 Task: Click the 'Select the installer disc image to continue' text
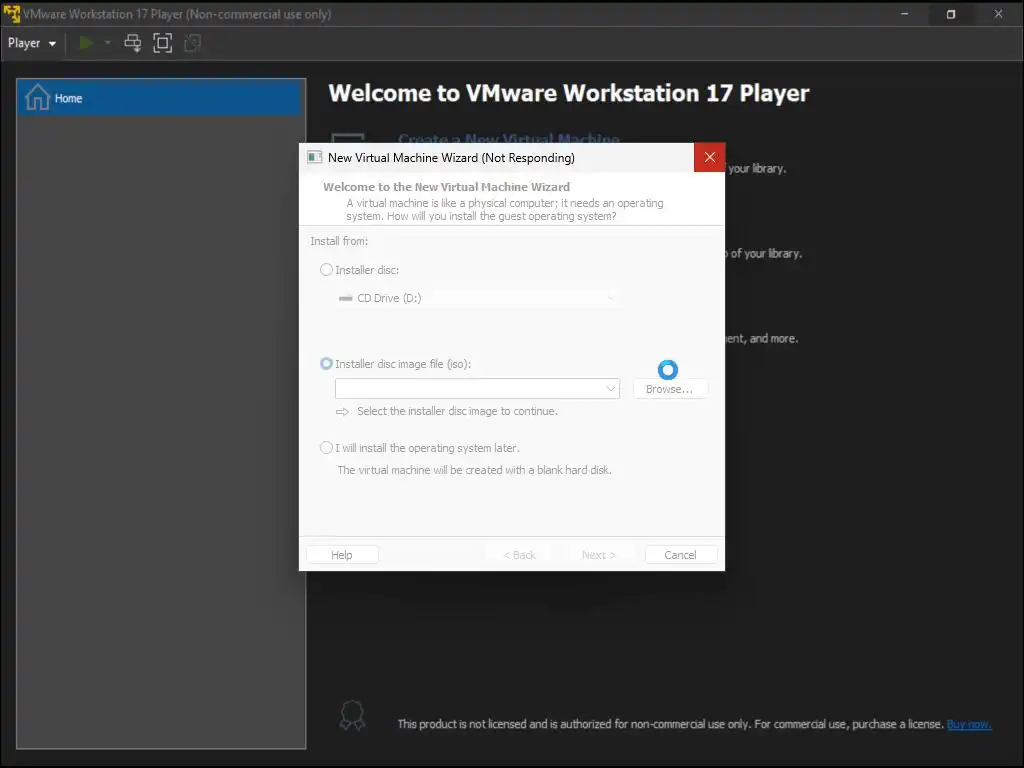coord(457,411)
